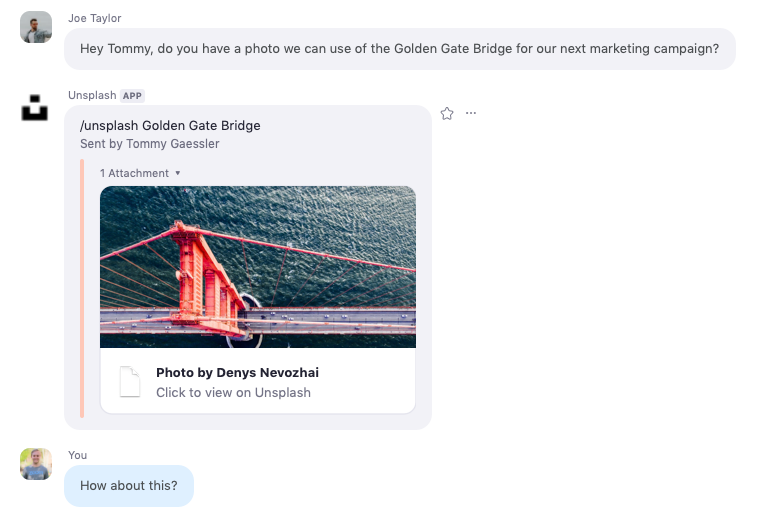760x529 pixels.
Task: Click the 'You' sender label
Action: (78, 455)
